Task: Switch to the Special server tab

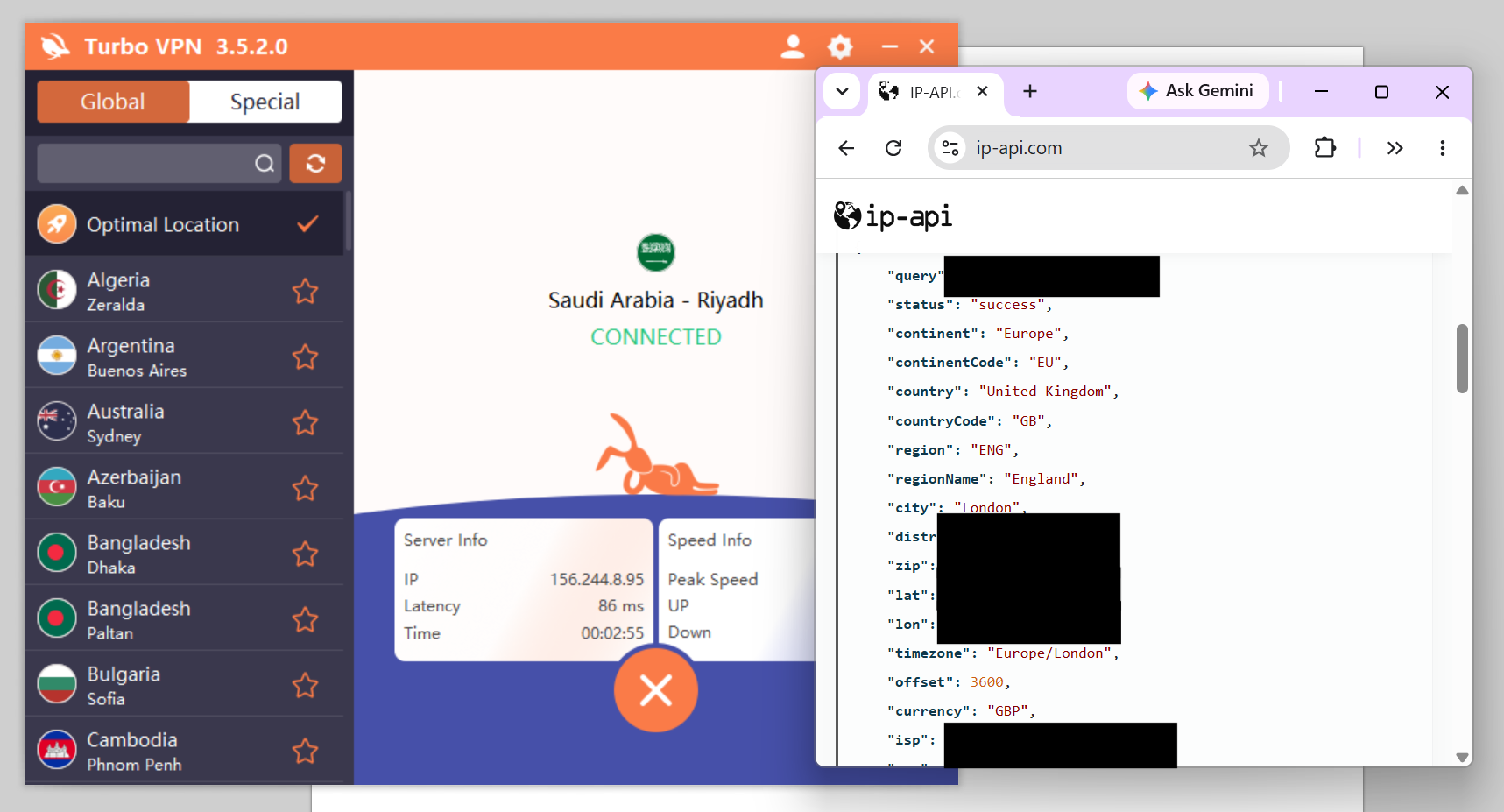Action: coord(265,102)
